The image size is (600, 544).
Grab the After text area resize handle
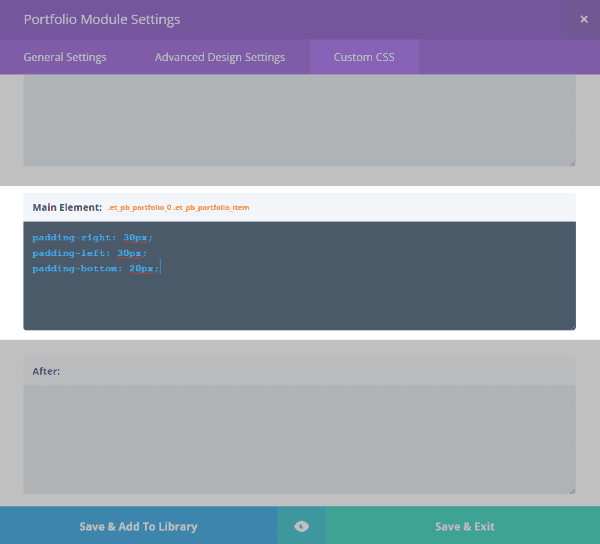pos(572,490)
